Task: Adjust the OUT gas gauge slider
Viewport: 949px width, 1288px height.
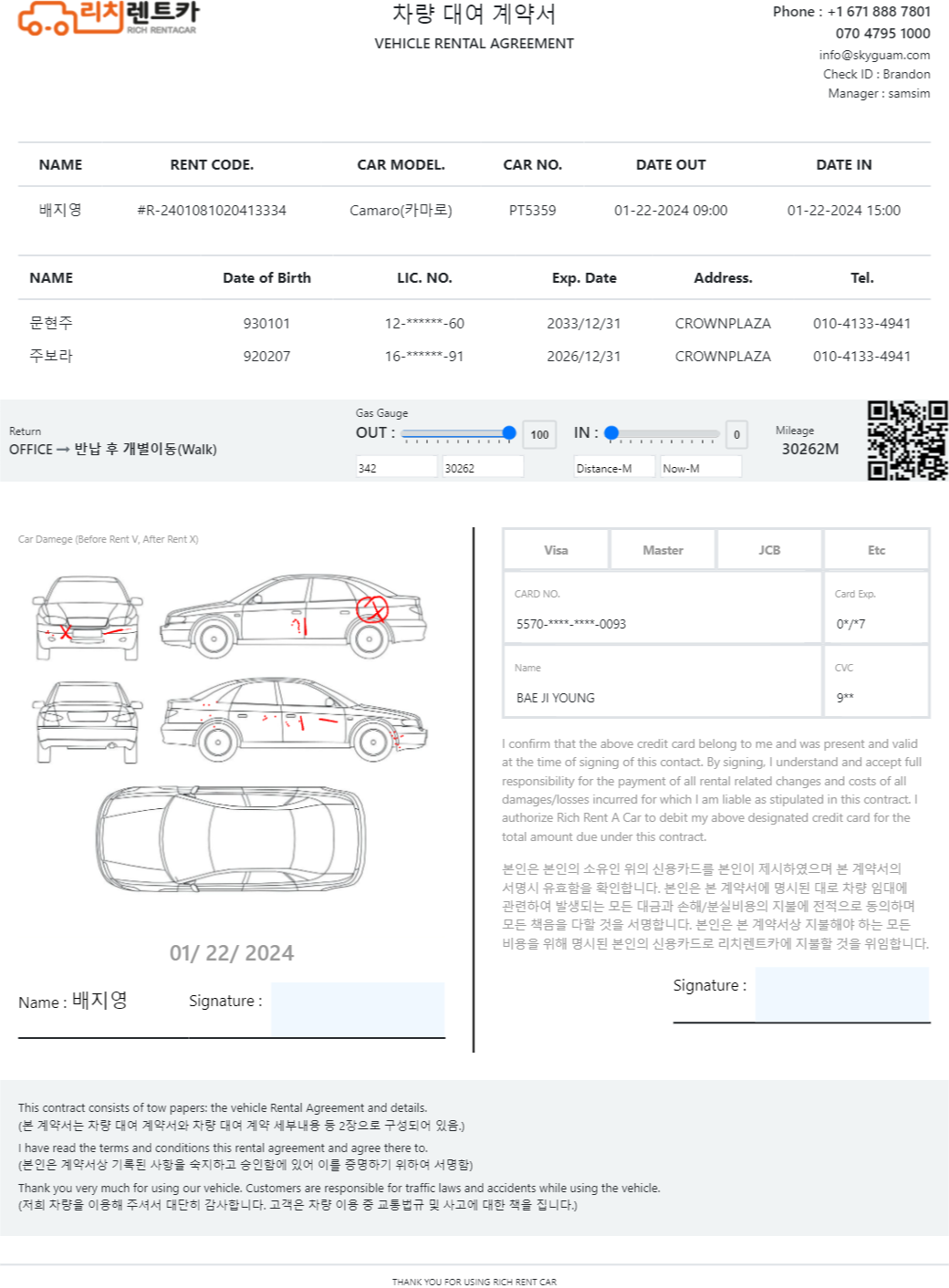Action: coord(459,433)
